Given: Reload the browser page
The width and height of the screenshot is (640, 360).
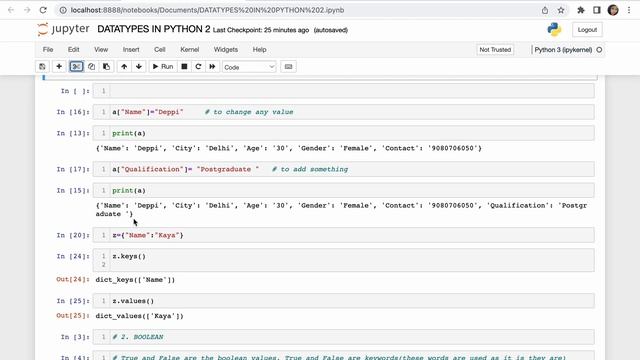Looking at the screenshot, I should click(43, 10).
